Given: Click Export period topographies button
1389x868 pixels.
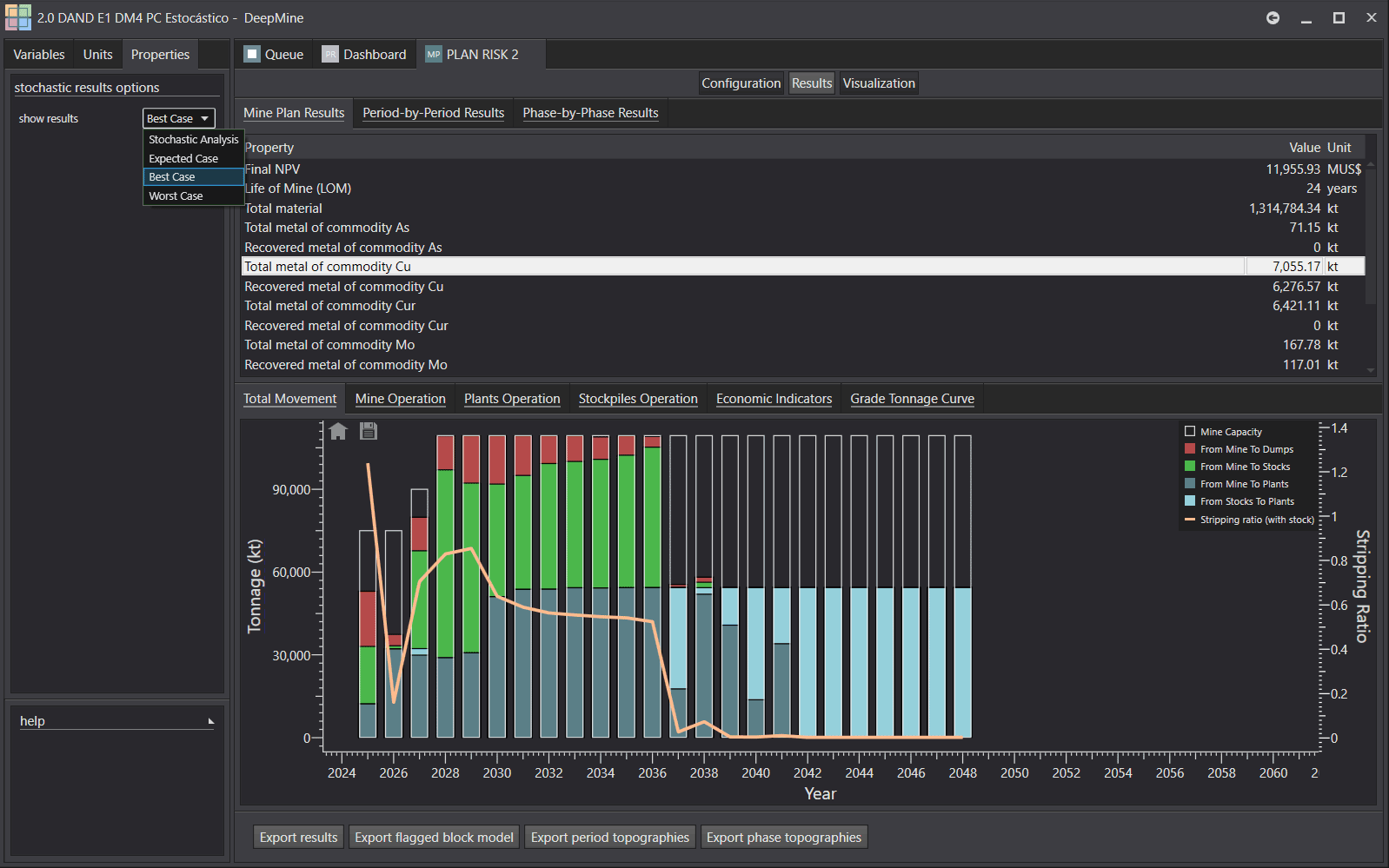Looking at the screenshot, I should point(610,838).
